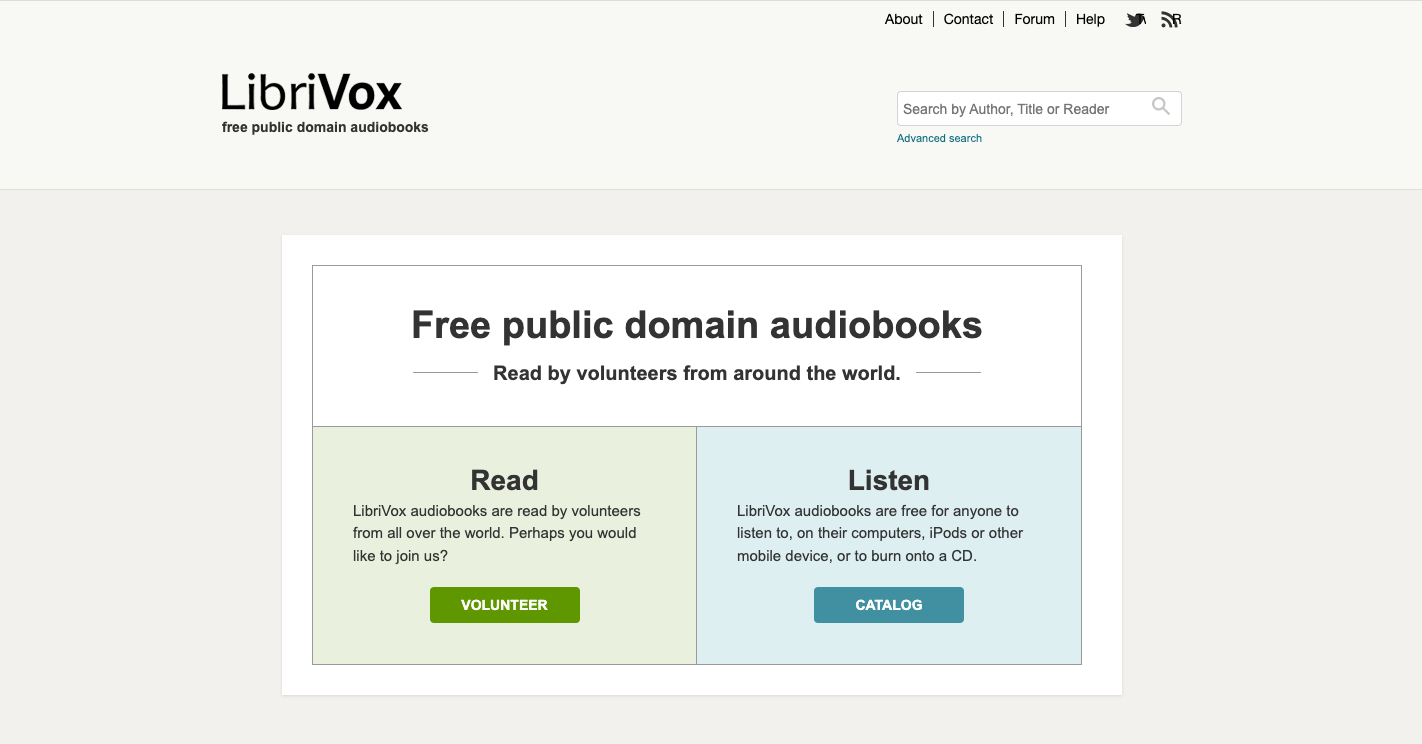Image resolution: width=1422 pixels, height=744 pixels.
Task: Click the 'Read by volunteers from around the world' subtitle
Action: tap(696, 373)
